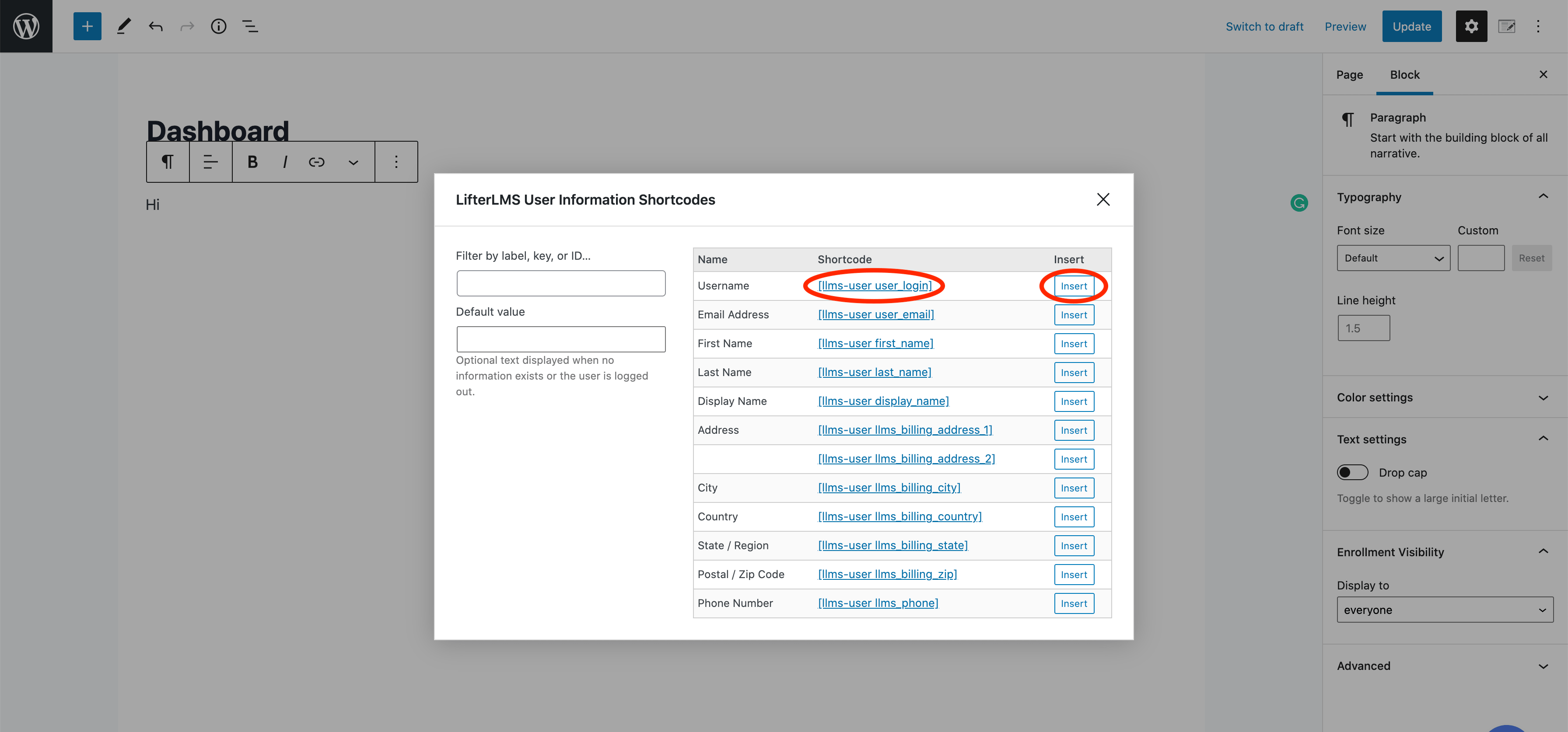Viewport: 1568px width, 732px height.
Task: Click Insert for the First Name row
Action: point(1074,344)
